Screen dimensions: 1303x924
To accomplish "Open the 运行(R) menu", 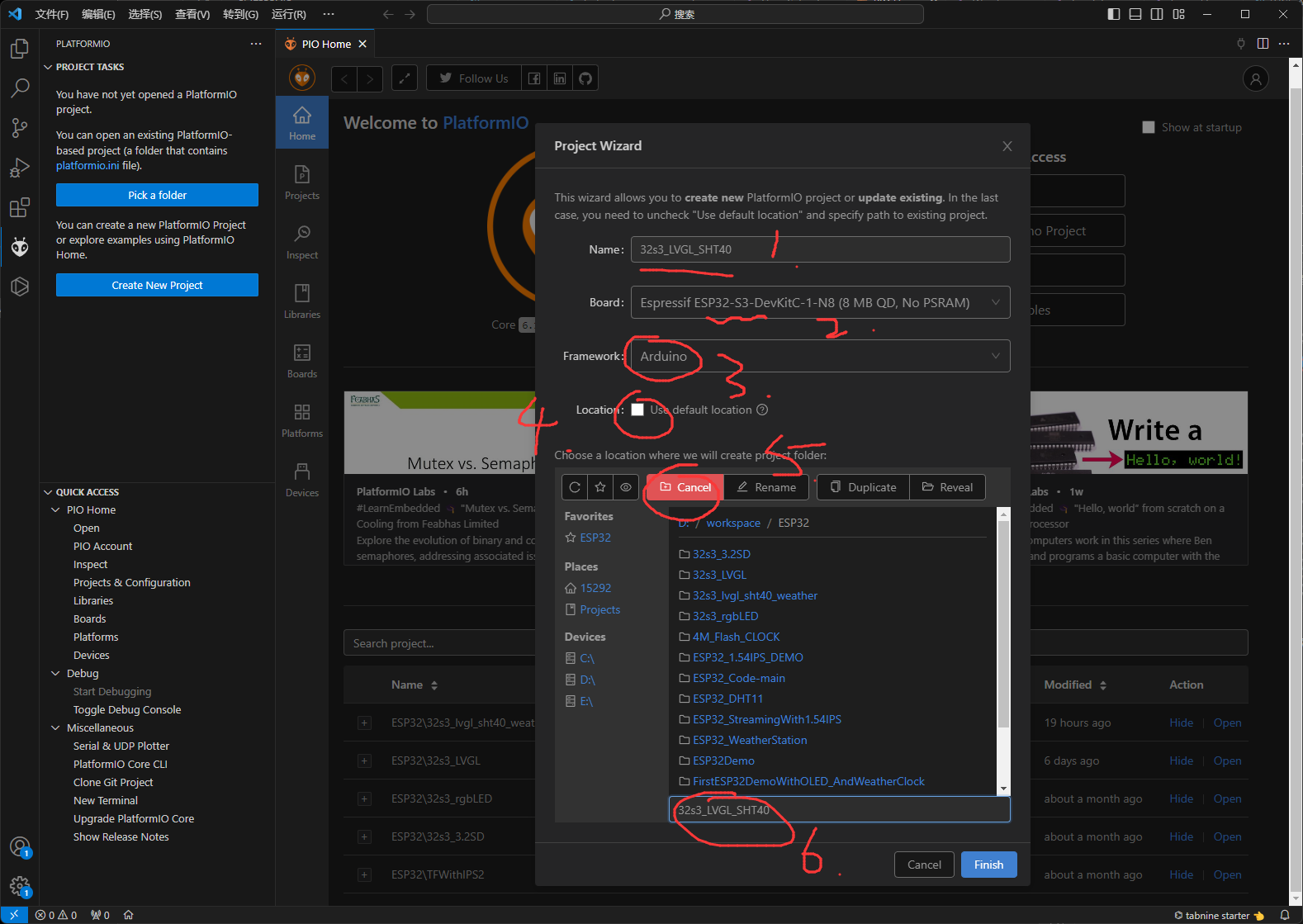I will (289, 14).
